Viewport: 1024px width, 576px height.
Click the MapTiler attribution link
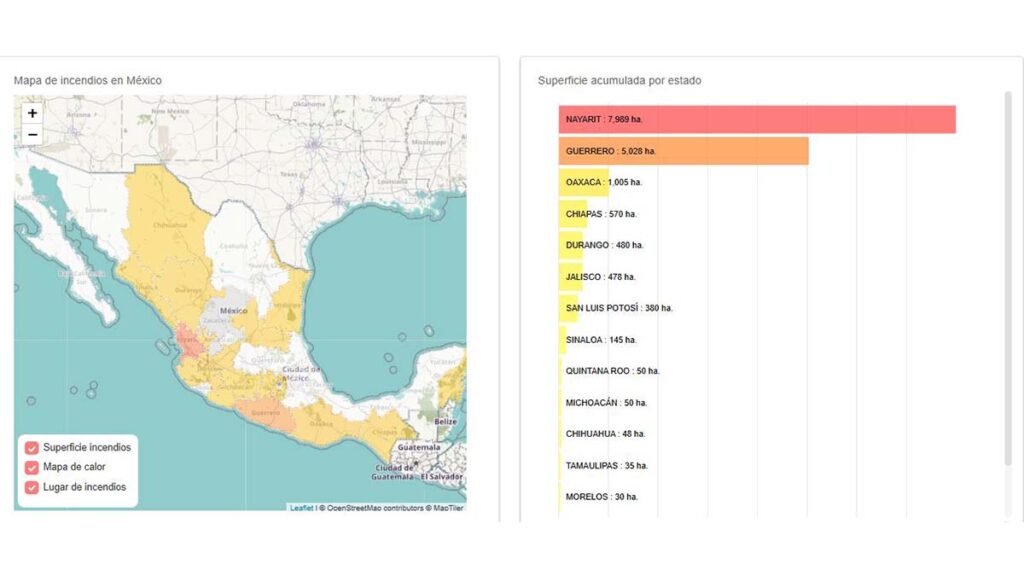tap(448, 507)
